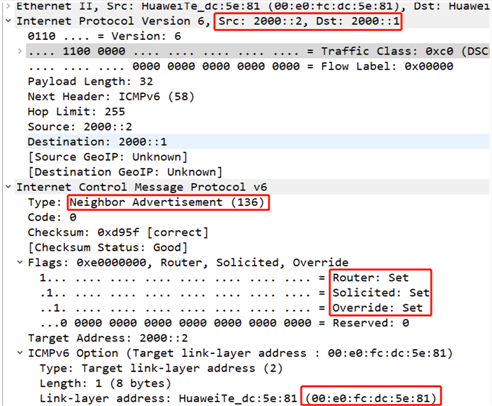The height and width of the screenshot is (406, 492).
Task: Collapse the Flags 0xe0000000 field
Action: tap(20, 262)
